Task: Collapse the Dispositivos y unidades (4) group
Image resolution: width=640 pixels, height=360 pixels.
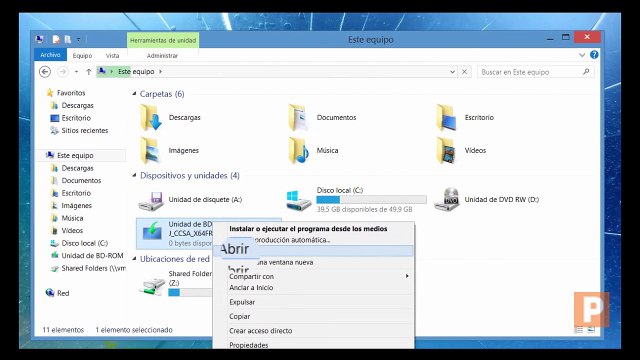Action: coord(134,176)
